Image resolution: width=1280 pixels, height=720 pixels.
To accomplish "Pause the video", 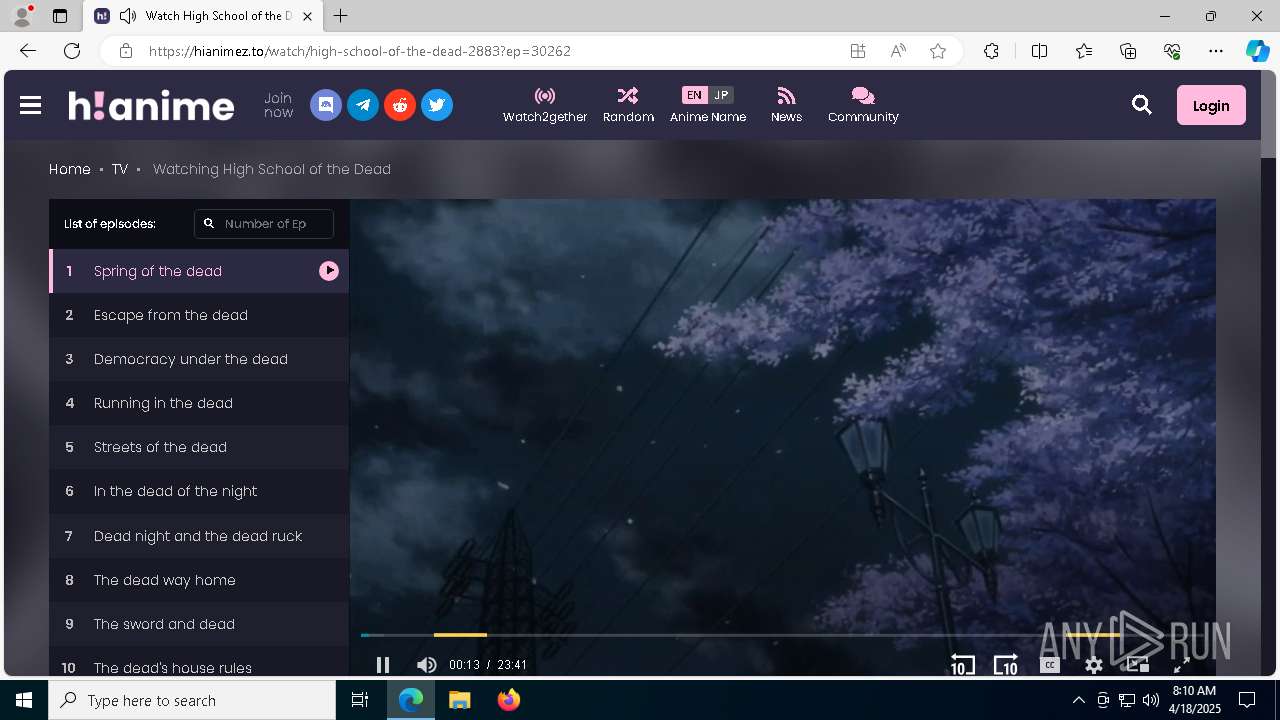I will click(383, 665).
